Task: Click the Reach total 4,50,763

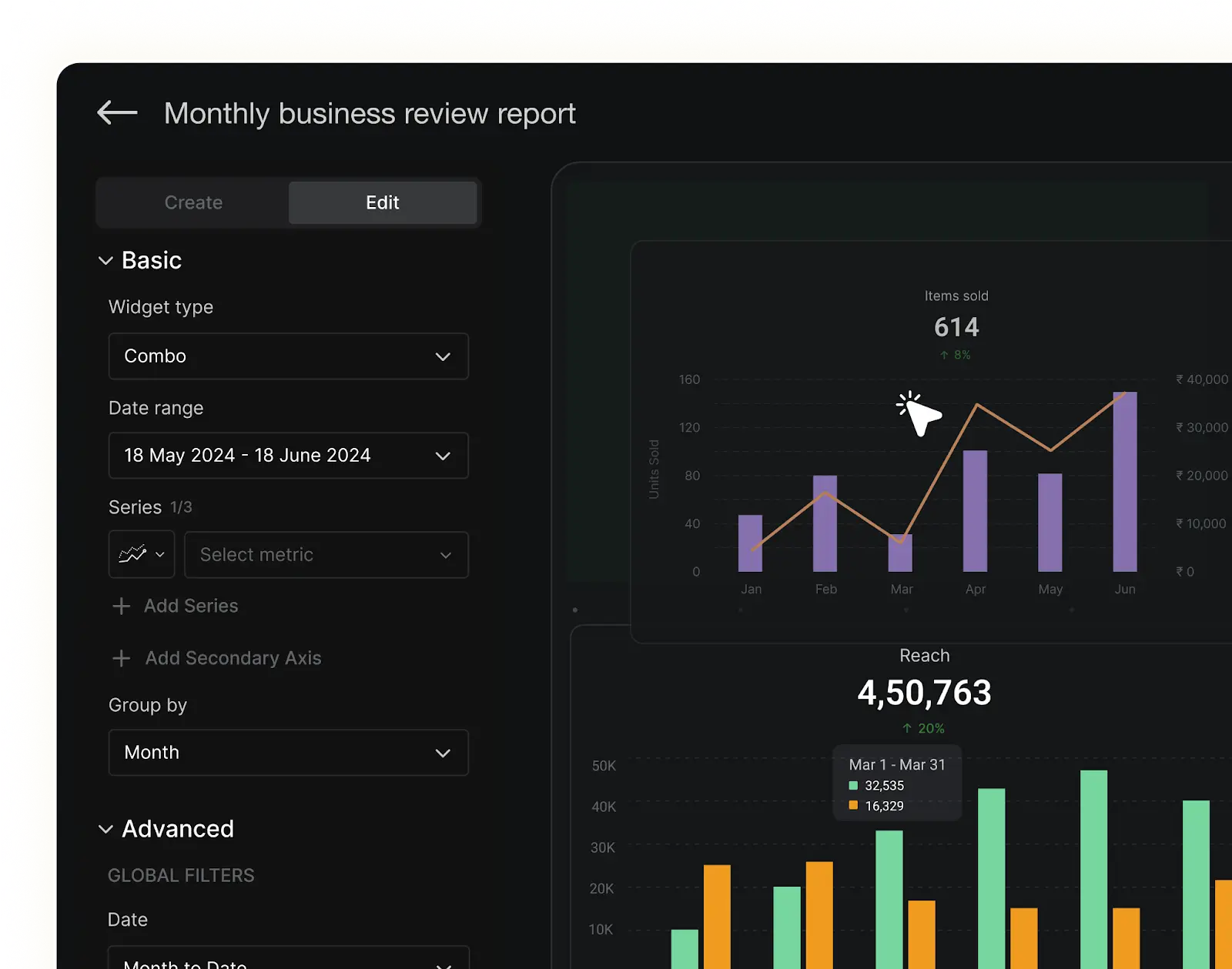Action: click(x=924, y=693)
